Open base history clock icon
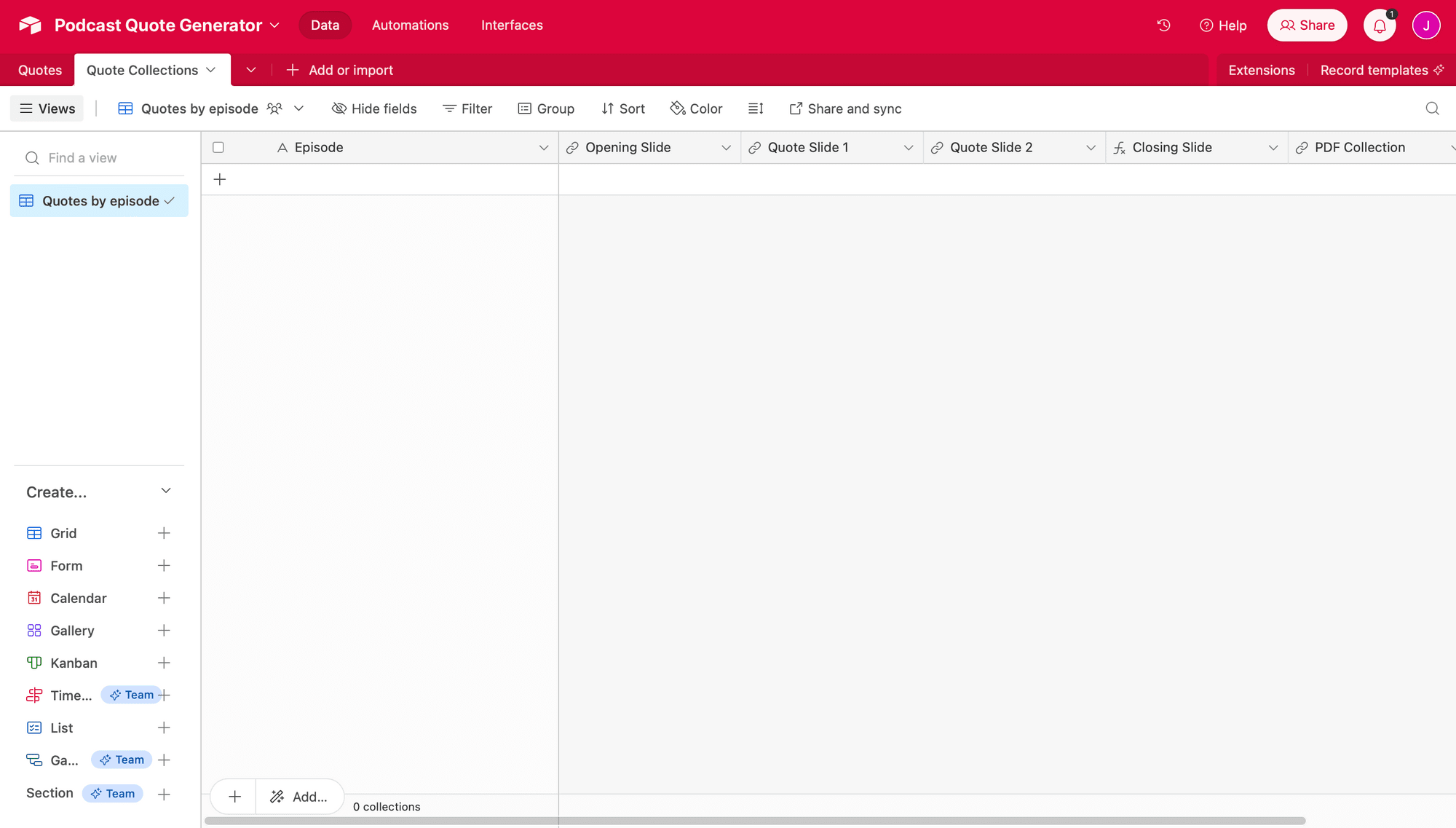The width and height of the screenshot is (1456, 828). click(x=1163, y=25)
